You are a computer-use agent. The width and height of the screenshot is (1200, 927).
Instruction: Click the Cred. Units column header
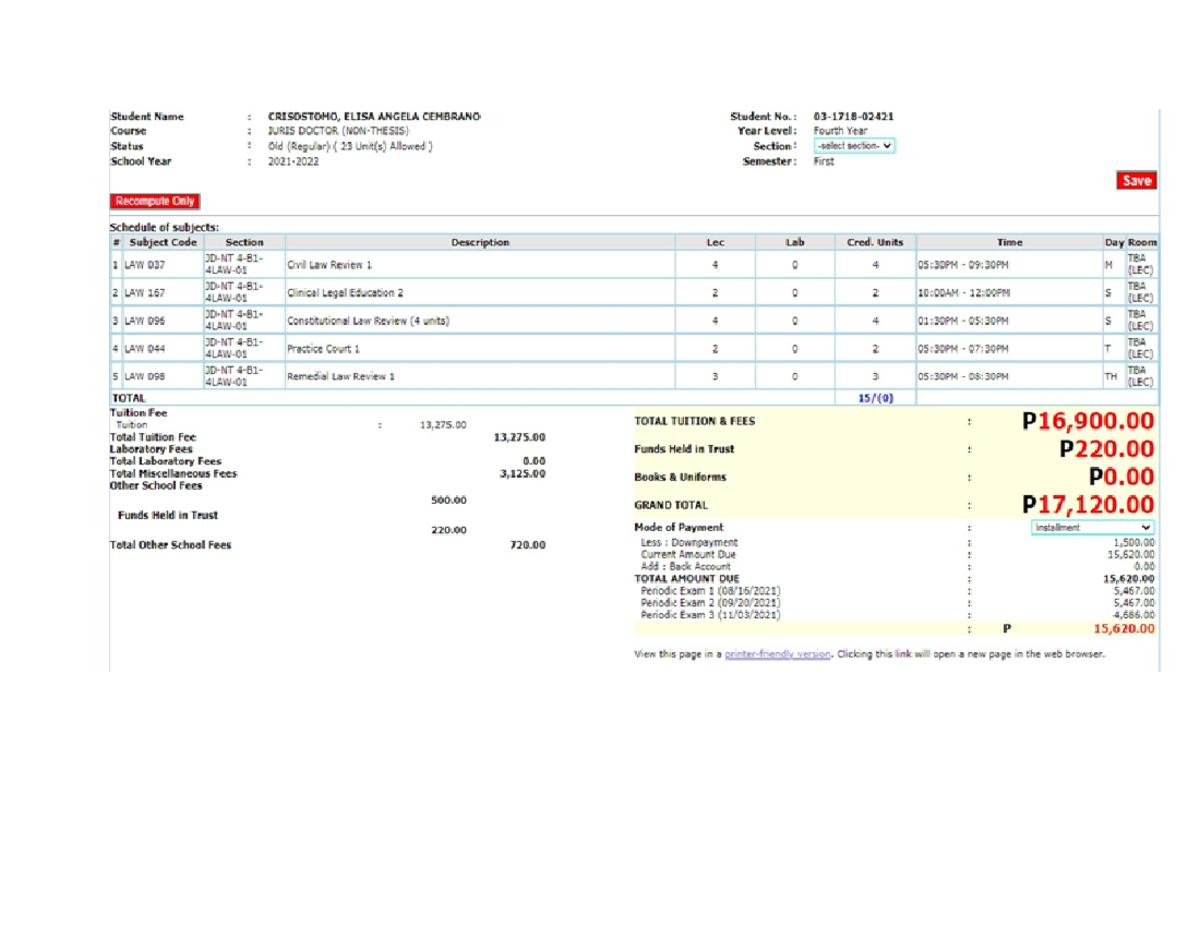(875, 242)
